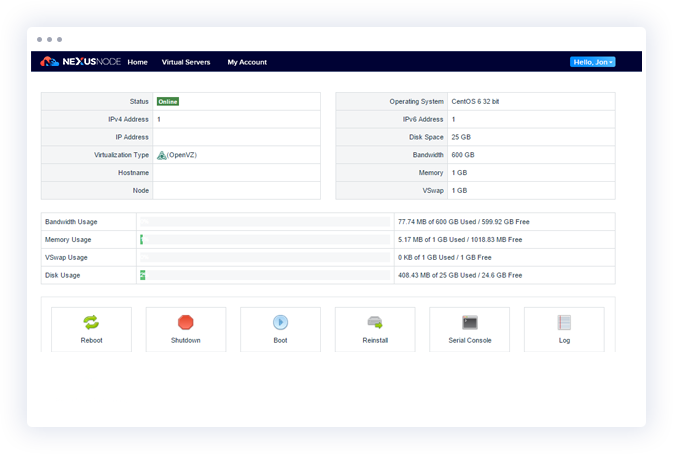
Task: Click the blue Boot play icon
Action: pos(280,322)
